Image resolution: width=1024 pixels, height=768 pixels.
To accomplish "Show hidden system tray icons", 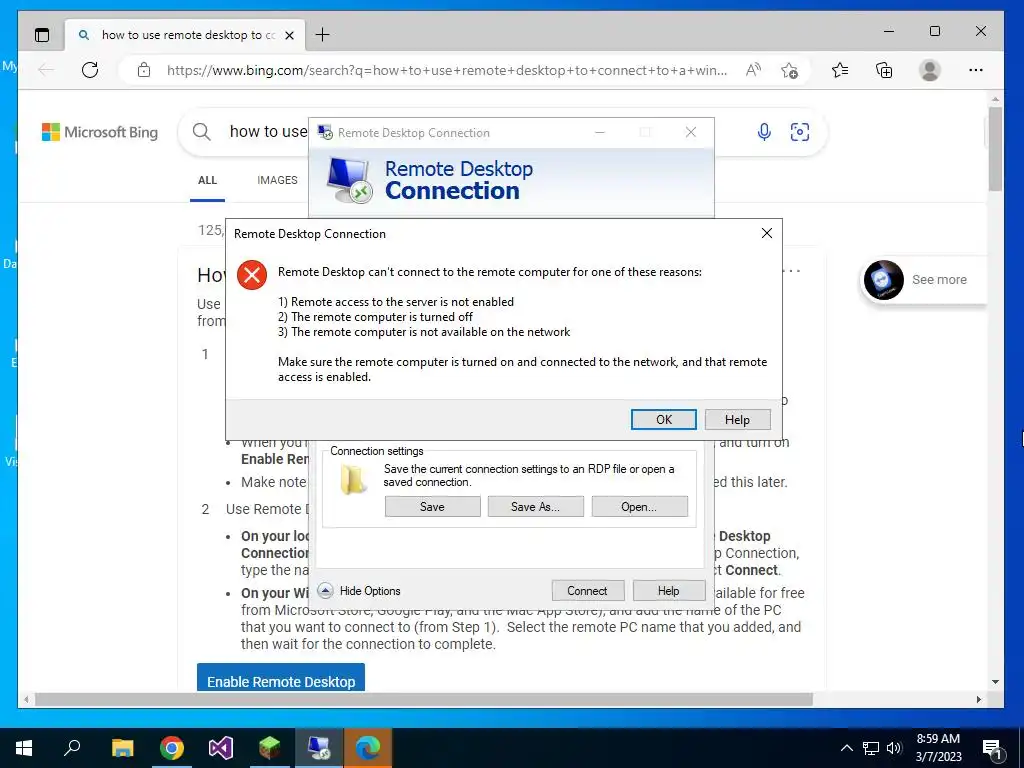I will [846, 748].
